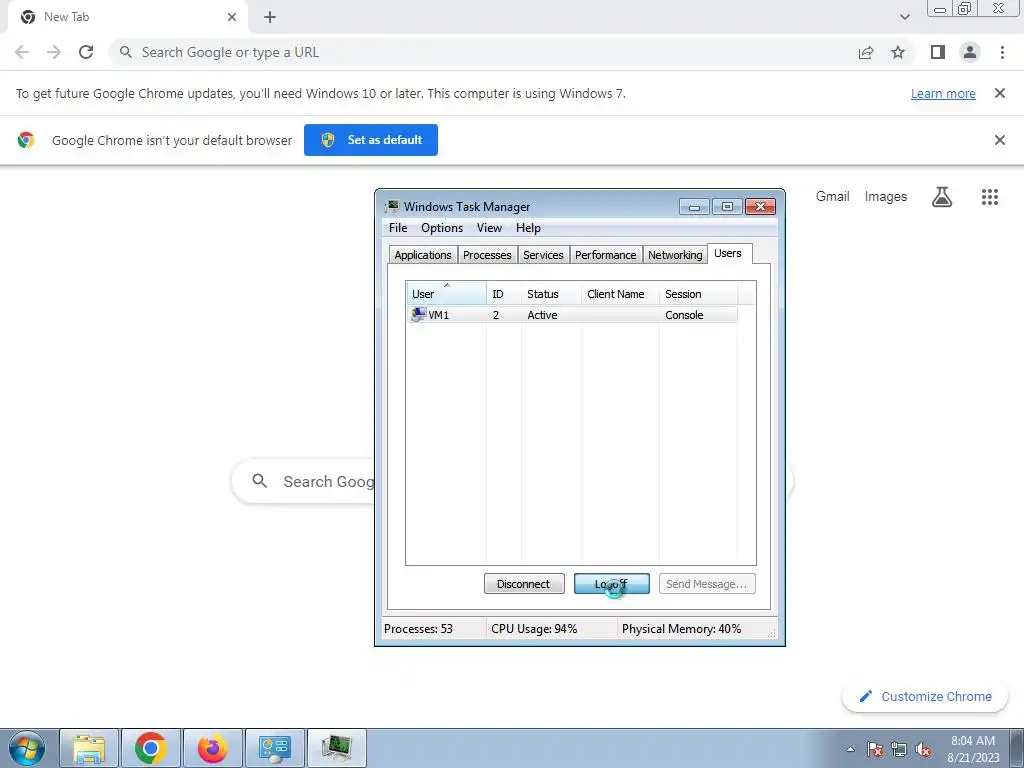Image resolution: width=1024 pixels, height=768 pixels.
Task: Go forward using the Chrome forward arrow
Action: pyautogui.click(x=54, y=52)
